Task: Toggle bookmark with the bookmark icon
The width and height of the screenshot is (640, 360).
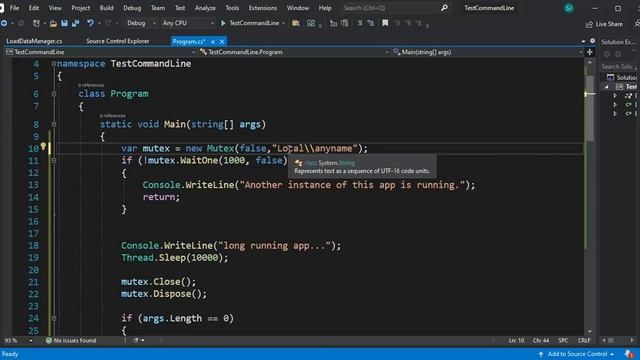Action: (x=385, y=23)
